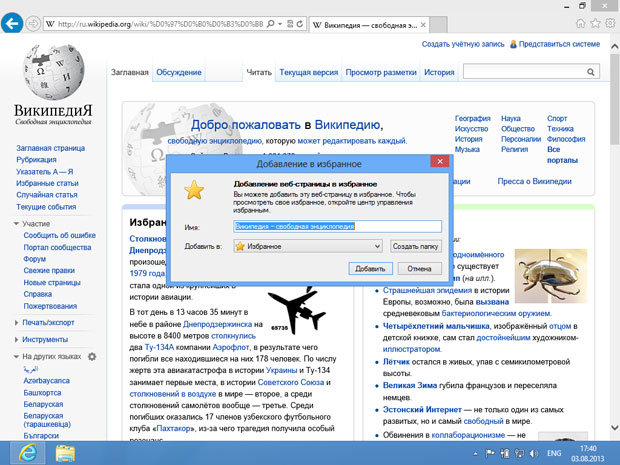
Task: Close the Википедия browser tab
Action: [423, 25]
